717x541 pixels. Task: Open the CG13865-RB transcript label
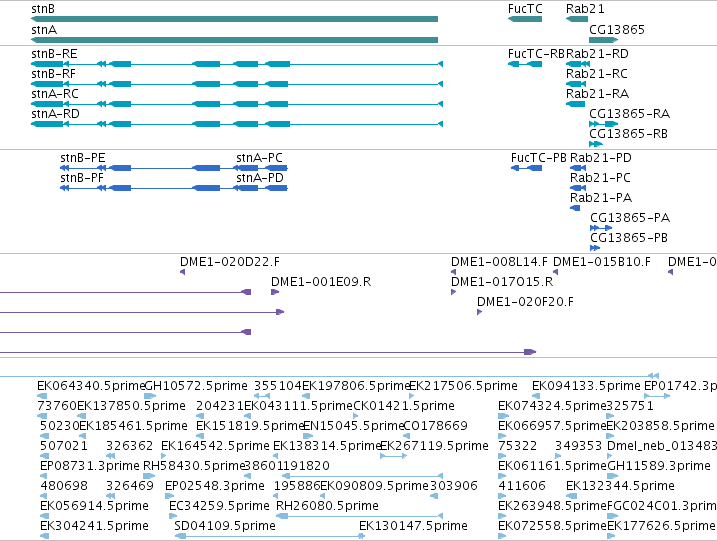pyautogui.click(x=628, y=134)
